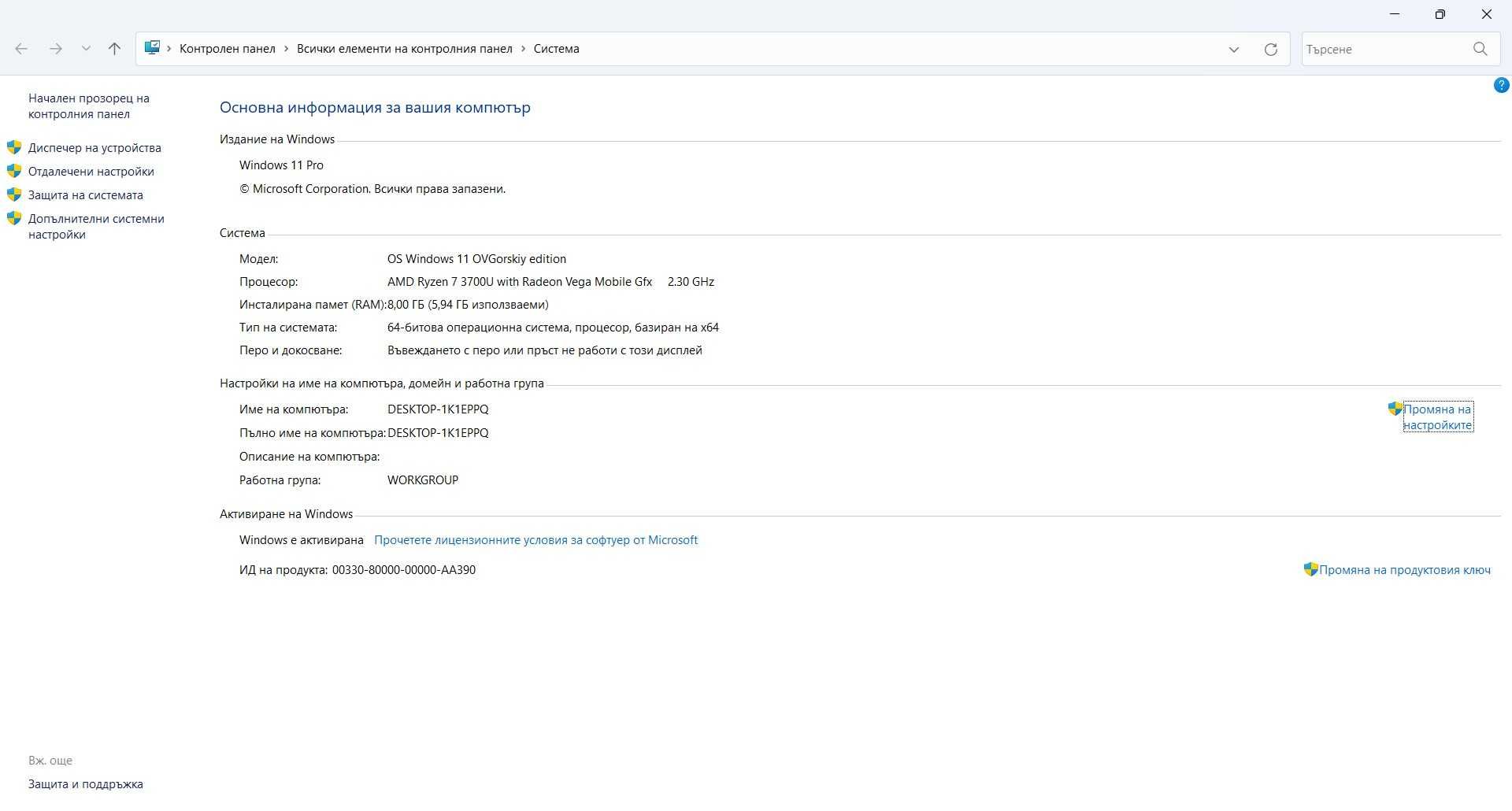This screenshot has width=1512, height=811.
Task: Click the WORKGROUP value
Action: click(x=423, y=480)
